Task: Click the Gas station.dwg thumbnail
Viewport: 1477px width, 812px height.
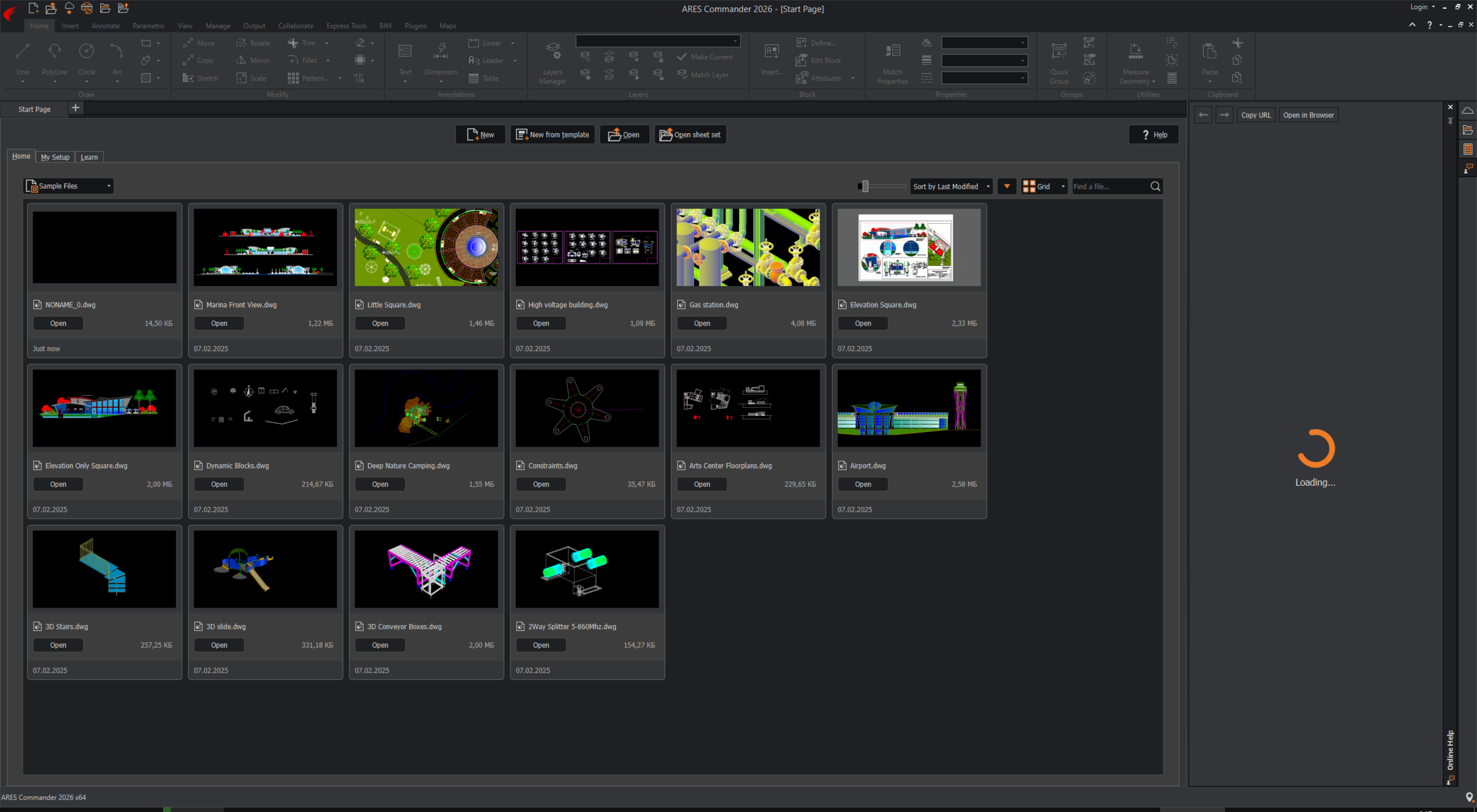Action: (x=748, y=247)
